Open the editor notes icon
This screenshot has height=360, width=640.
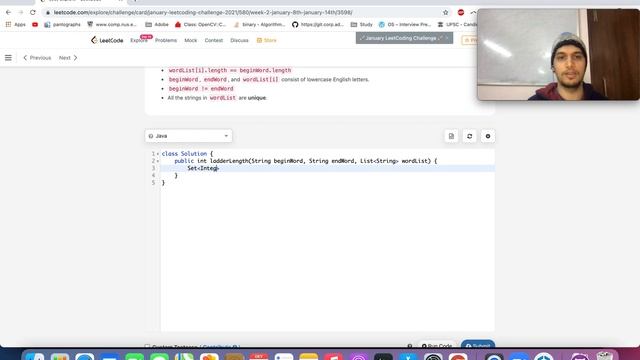451,136
